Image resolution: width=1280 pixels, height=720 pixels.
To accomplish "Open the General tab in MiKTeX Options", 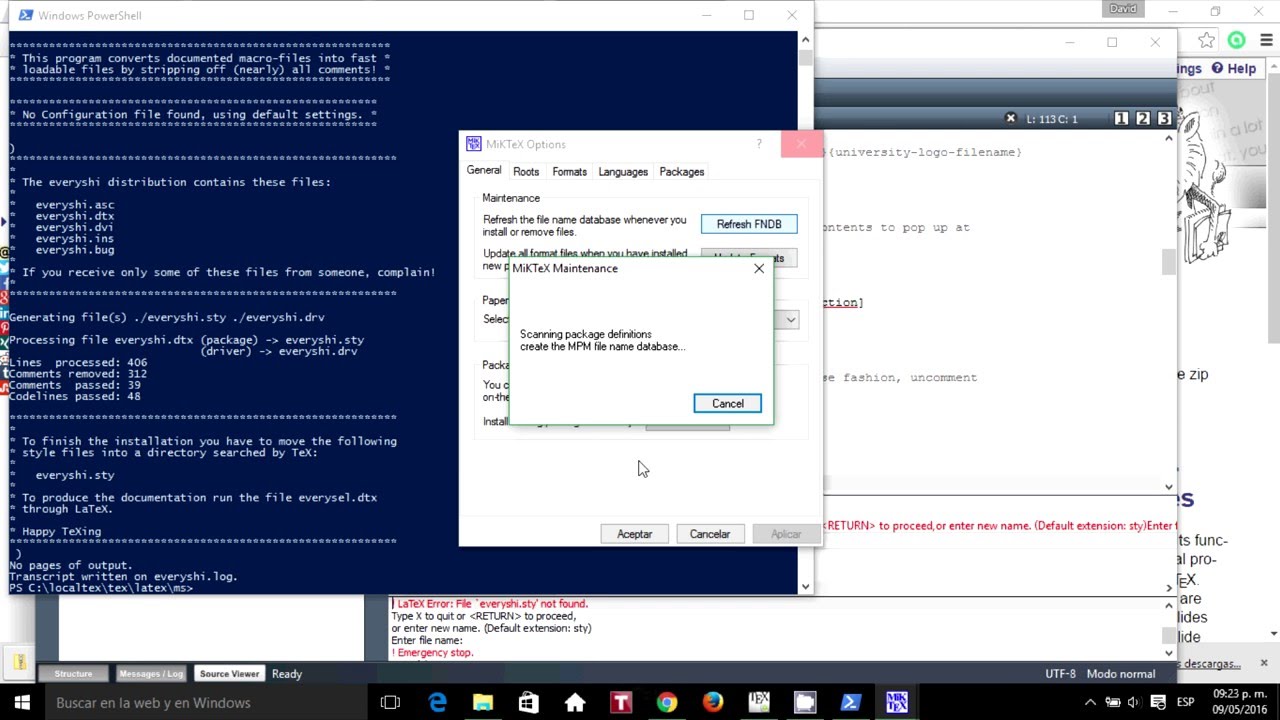I will 484,171.
